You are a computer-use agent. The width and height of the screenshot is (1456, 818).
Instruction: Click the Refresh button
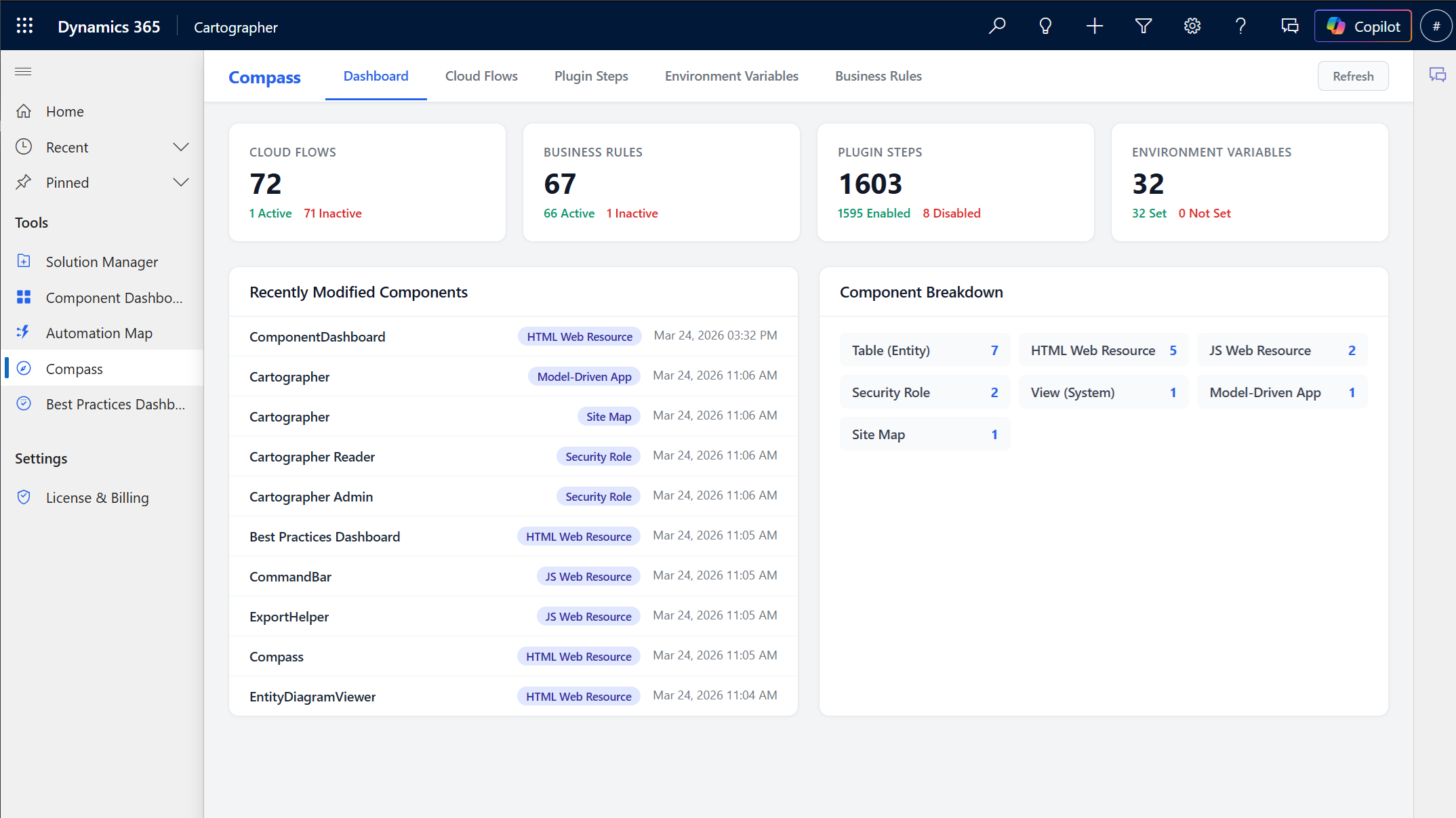click(1353, 76)
